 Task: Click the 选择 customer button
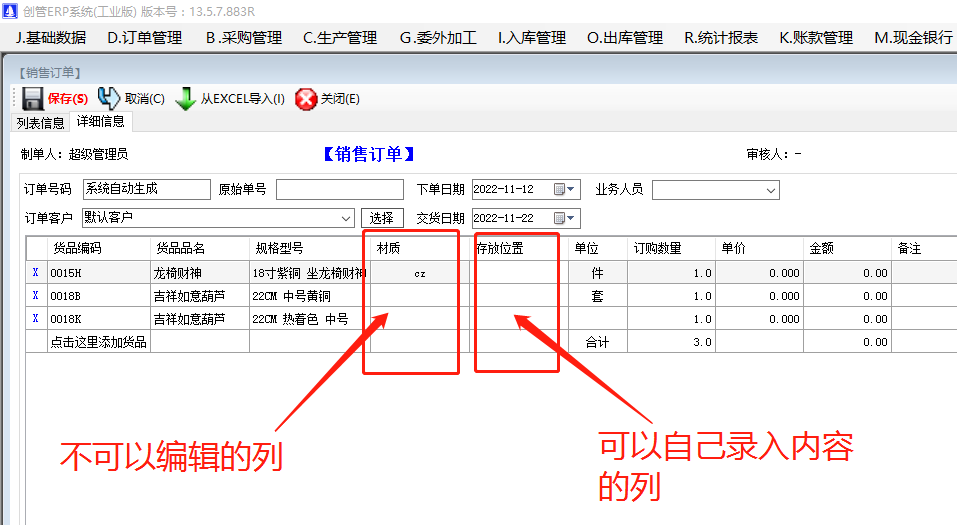(x=382, y=219)
